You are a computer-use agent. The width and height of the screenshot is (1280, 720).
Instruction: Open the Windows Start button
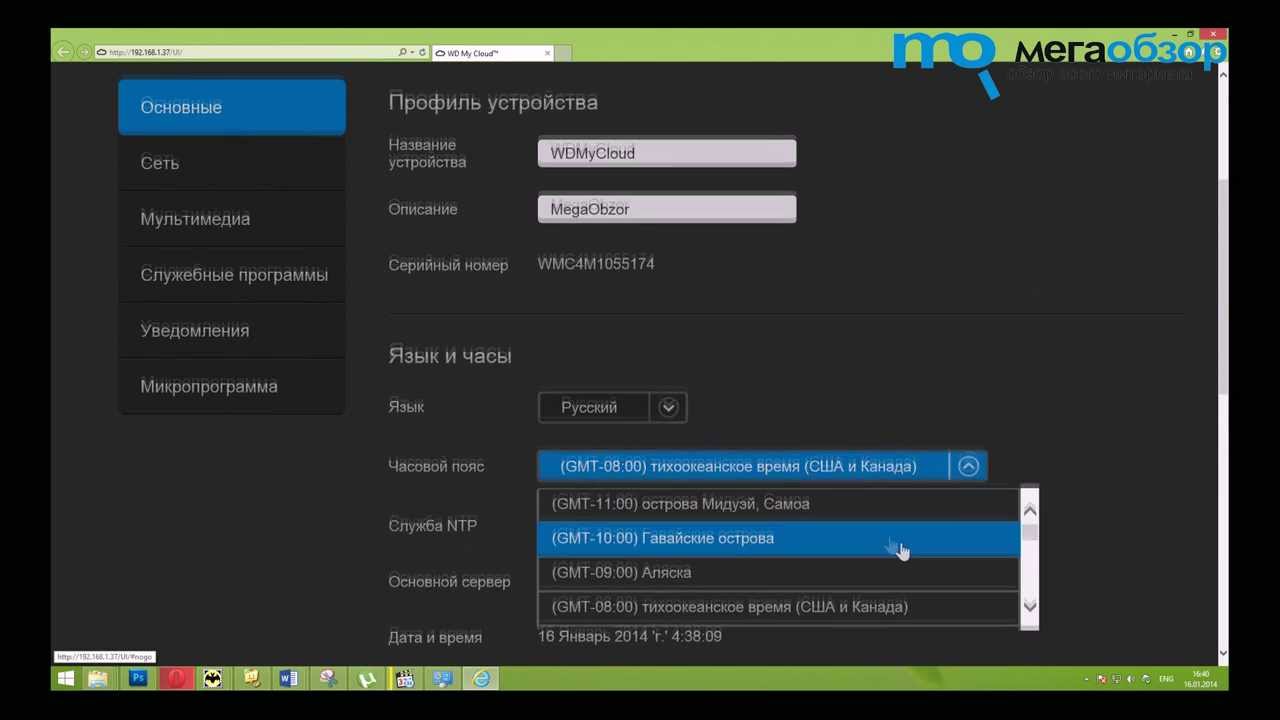point(66,679)
